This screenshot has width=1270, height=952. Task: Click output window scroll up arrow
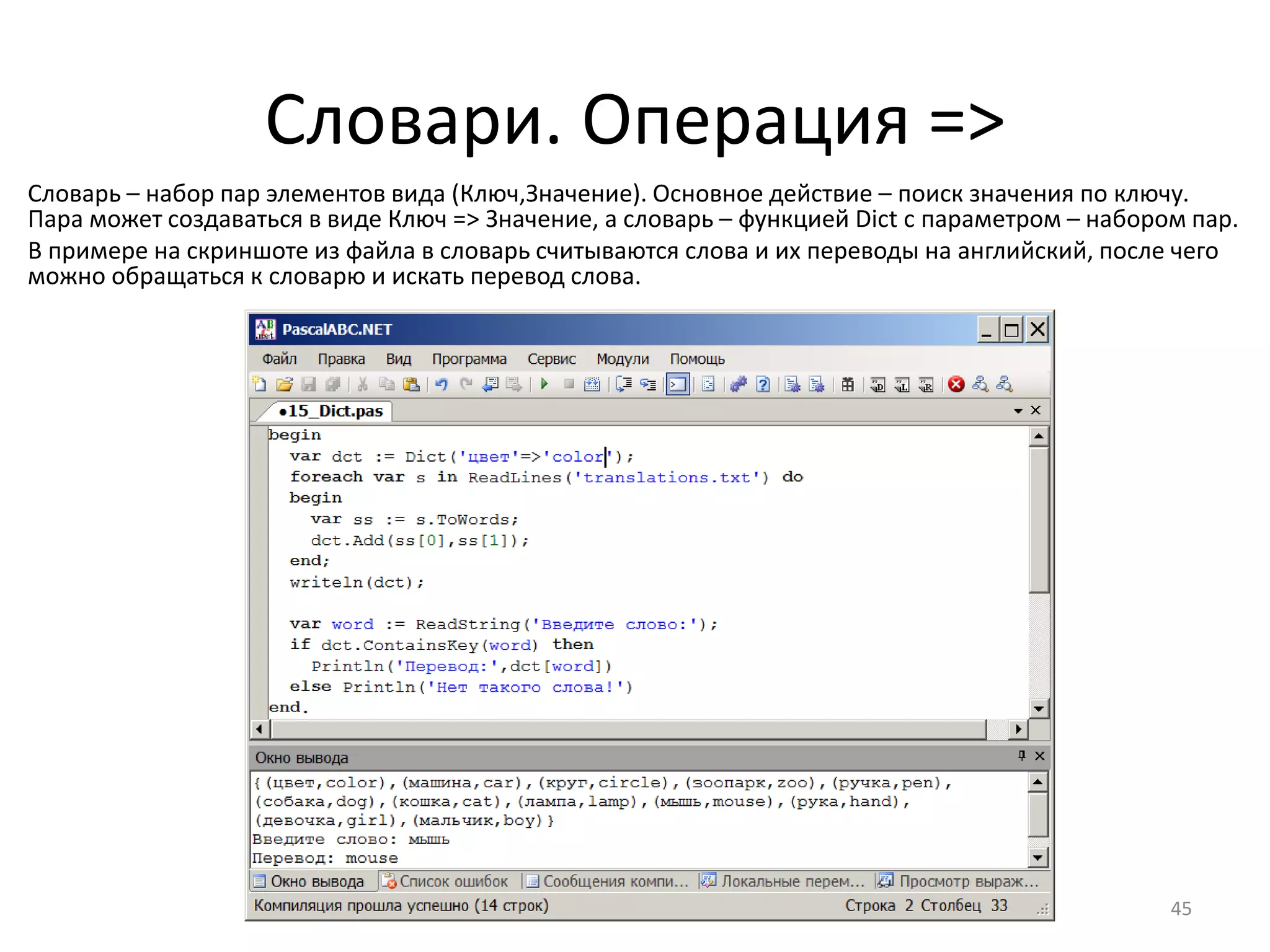1037,782
